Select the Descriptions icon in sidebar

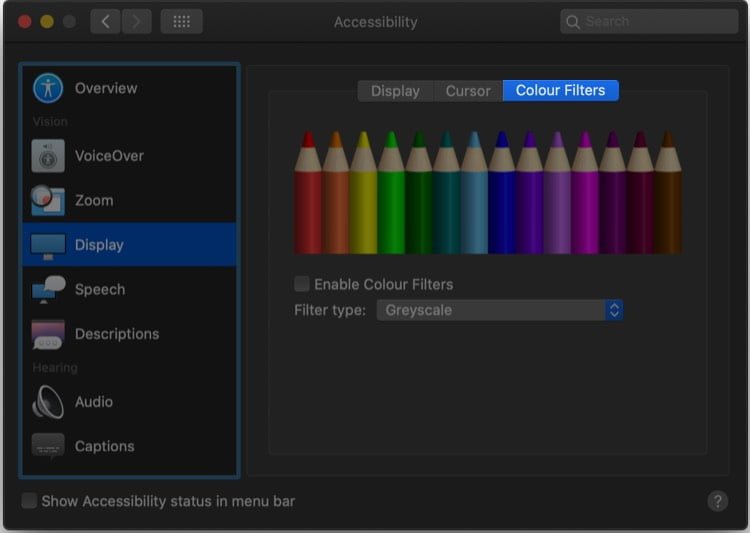(48, 334)
